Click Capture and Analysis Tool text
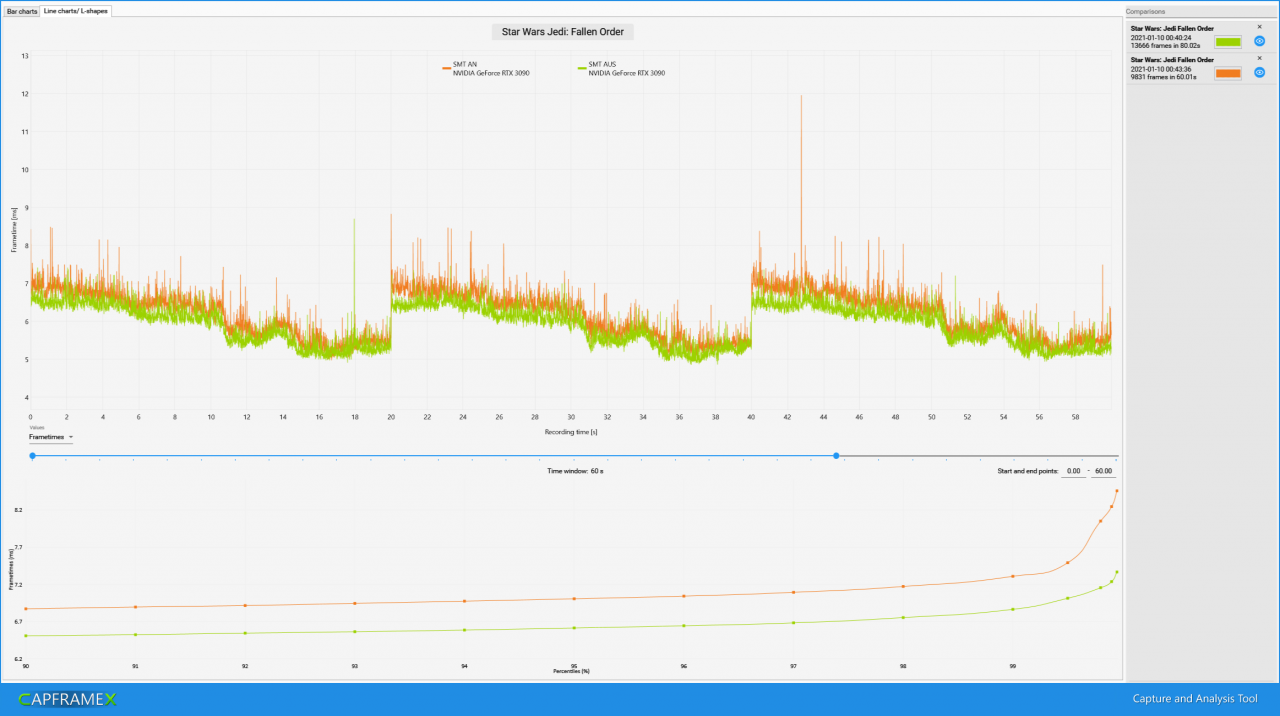Image resolution: width=1280 pixels, height=716 pixels. [x=1195, y=699]
